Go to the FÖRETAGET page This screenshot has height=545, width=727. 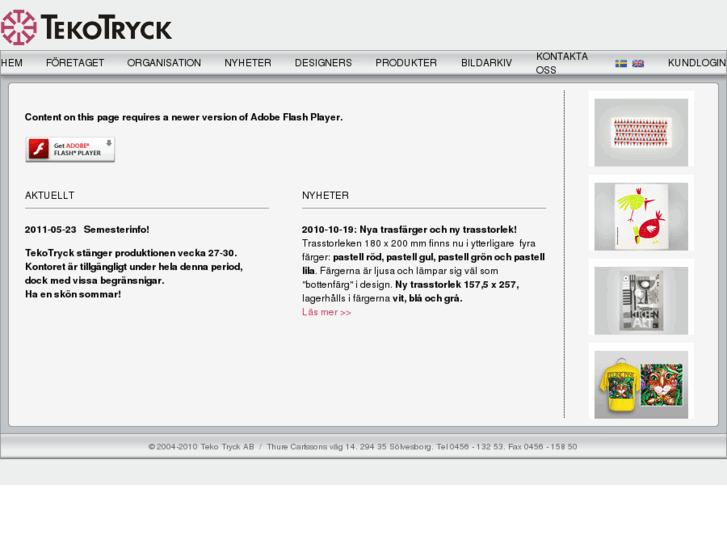click(75, 63)
